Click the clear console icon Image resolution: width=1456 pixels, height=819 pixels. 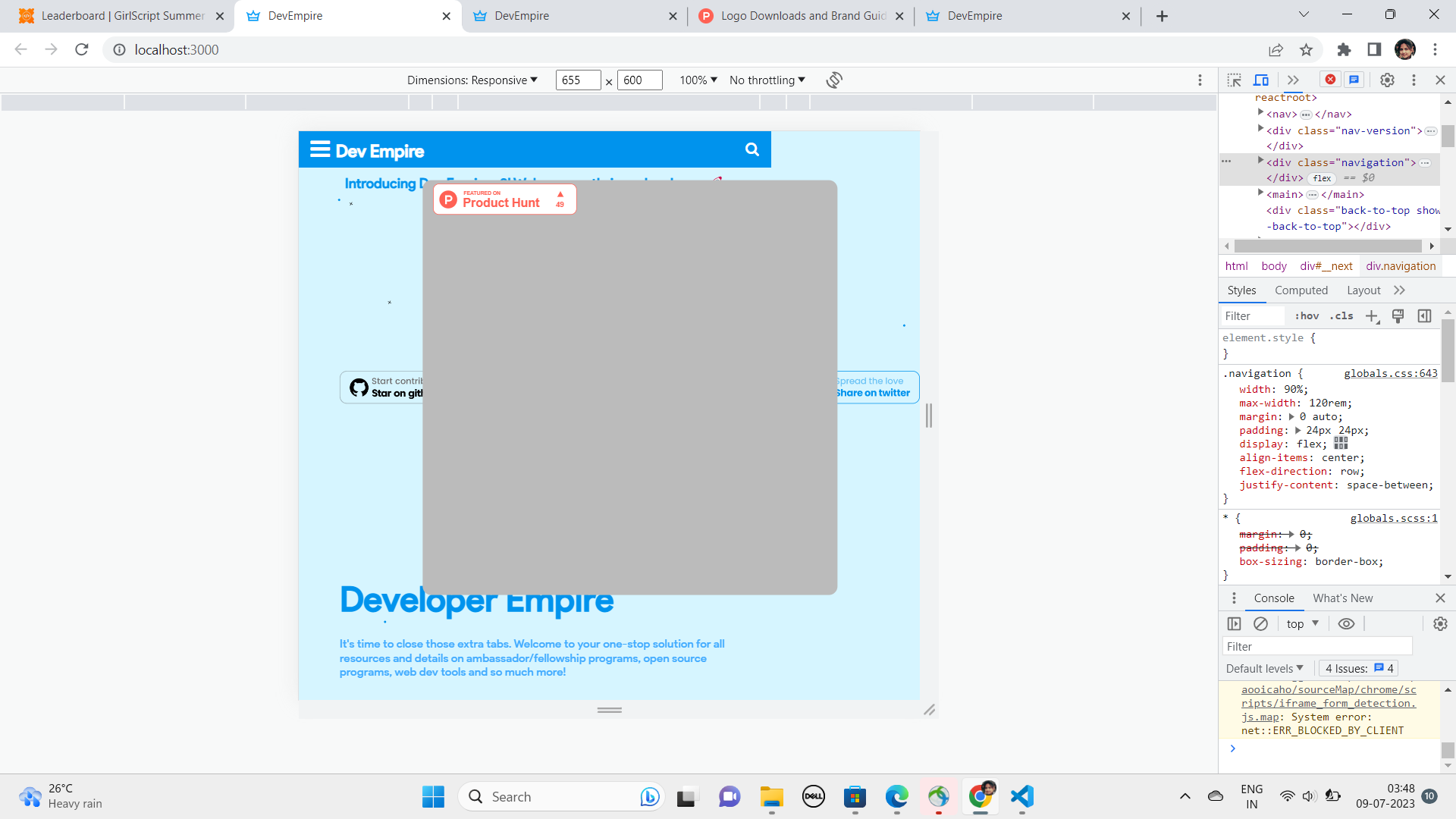[1260, 623]
